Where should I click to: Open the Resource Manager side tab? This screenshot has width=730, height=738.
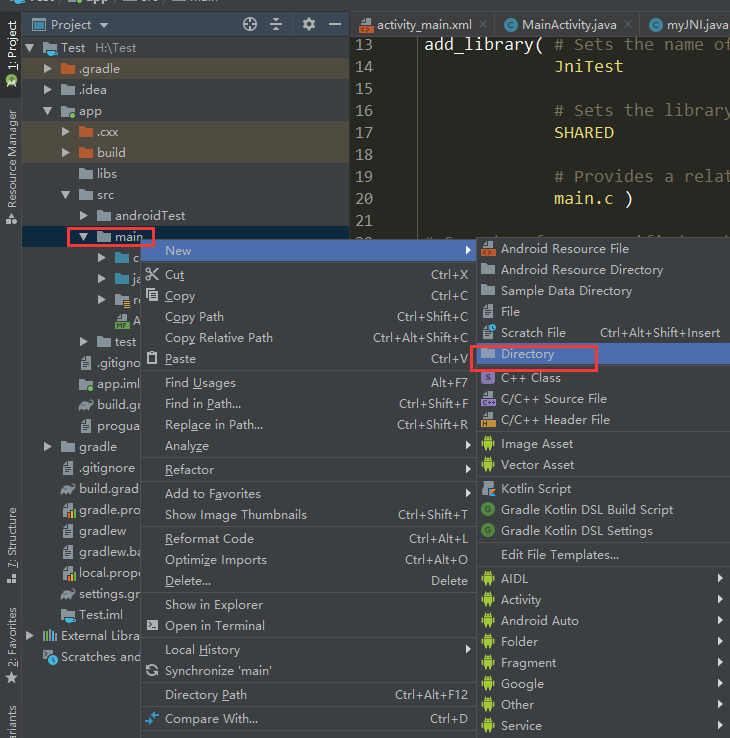(12, 159)
